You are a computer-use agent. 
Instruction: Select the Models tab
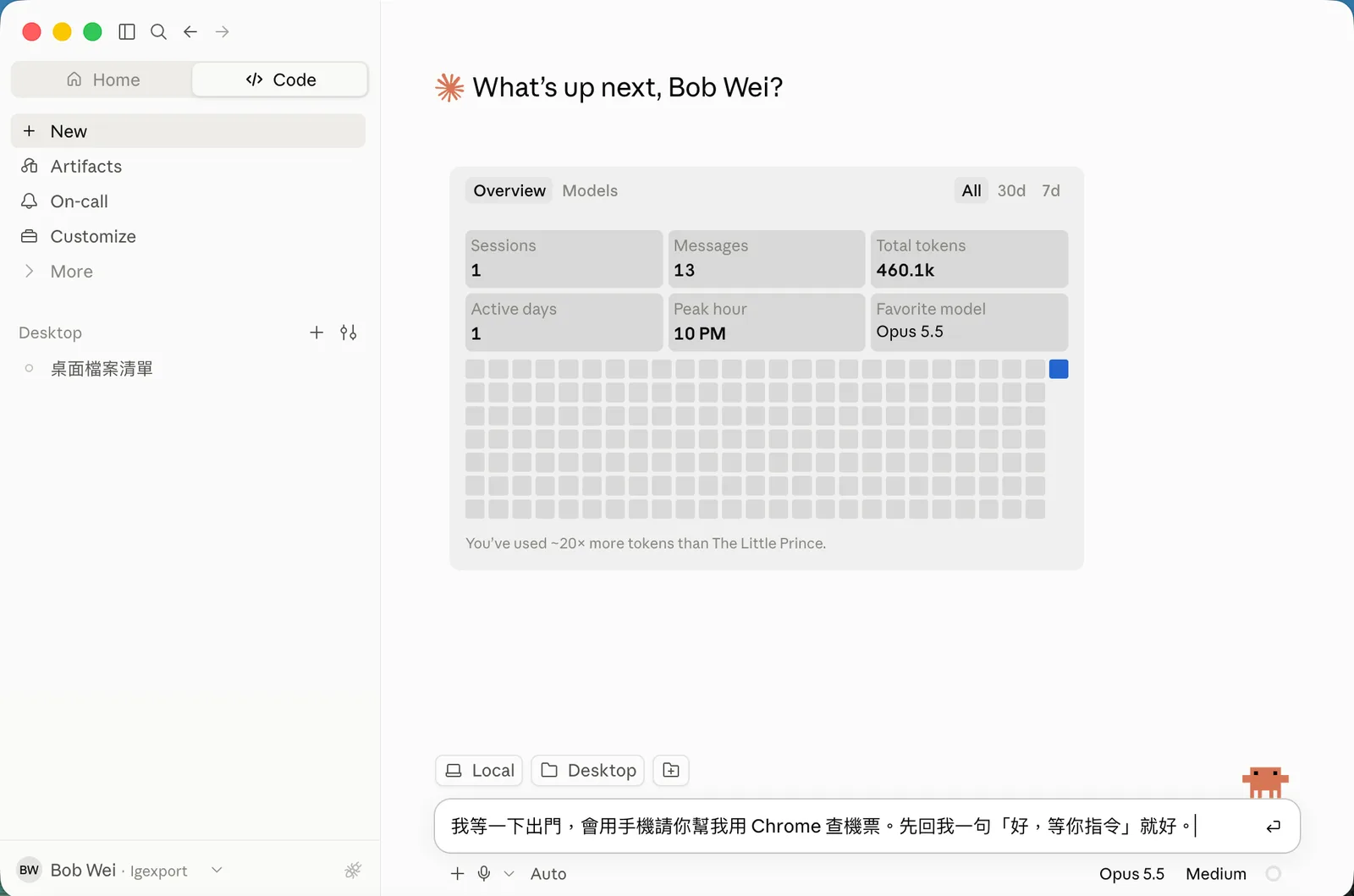590,190
